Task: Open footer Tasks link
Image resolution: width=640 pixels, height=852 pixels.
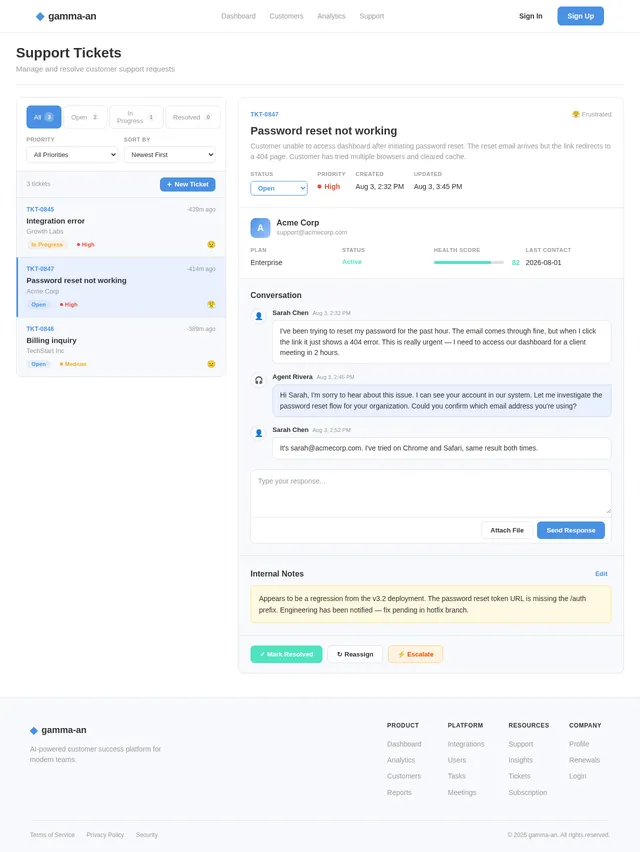Action: (x=456, y=776)
